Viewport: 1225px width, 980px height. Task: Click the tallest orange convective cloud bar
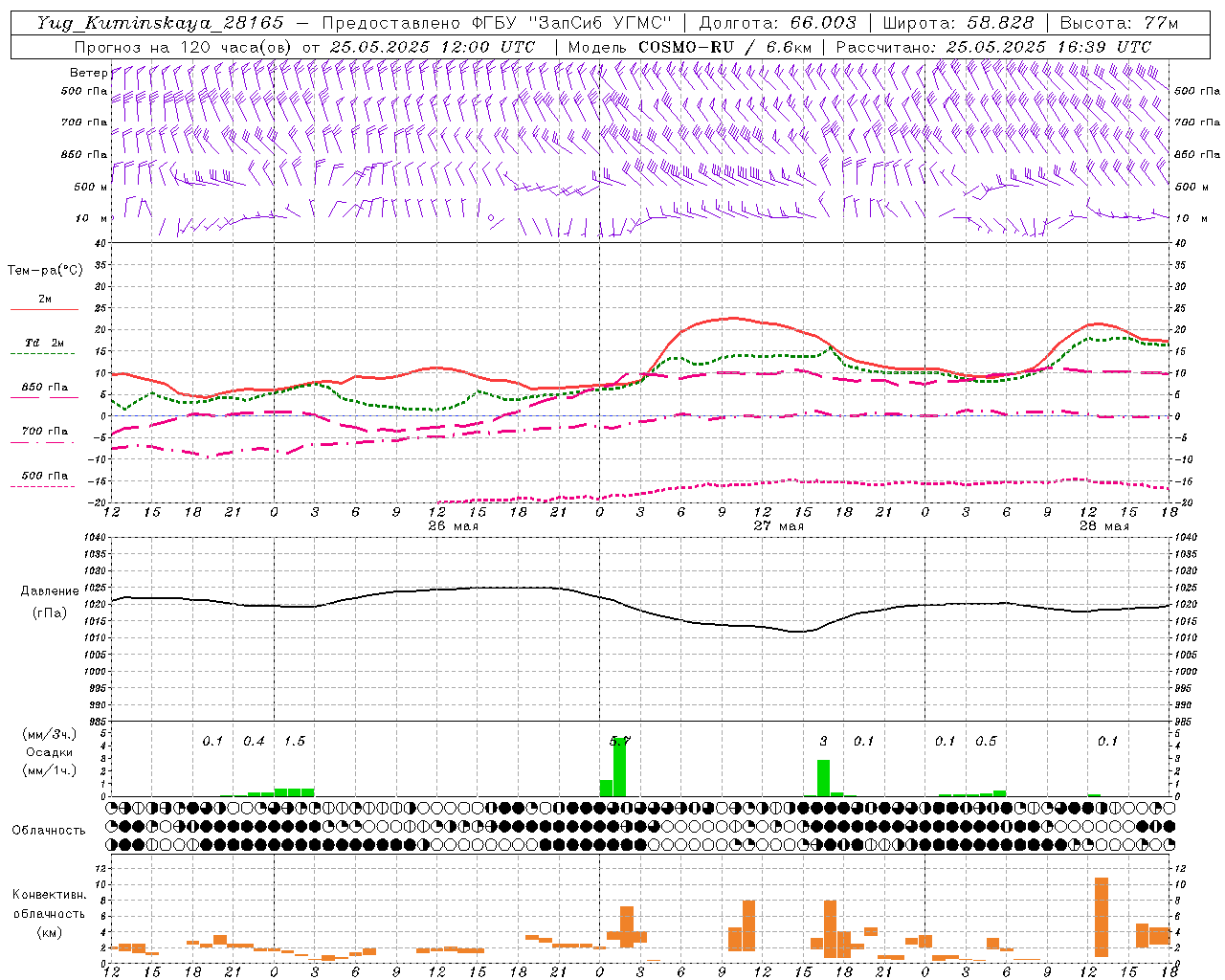click(x=1102, y=917)
